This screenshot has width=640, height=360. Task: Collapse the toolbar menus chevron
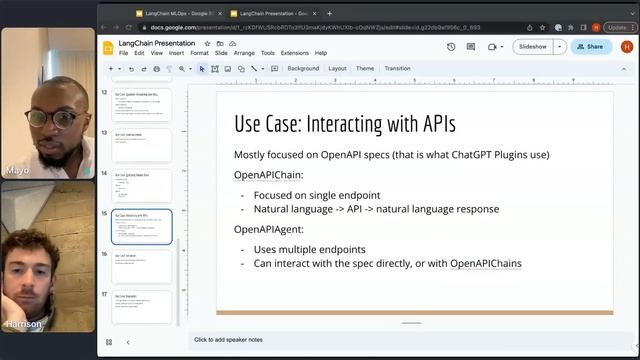(x=624, y=69)
